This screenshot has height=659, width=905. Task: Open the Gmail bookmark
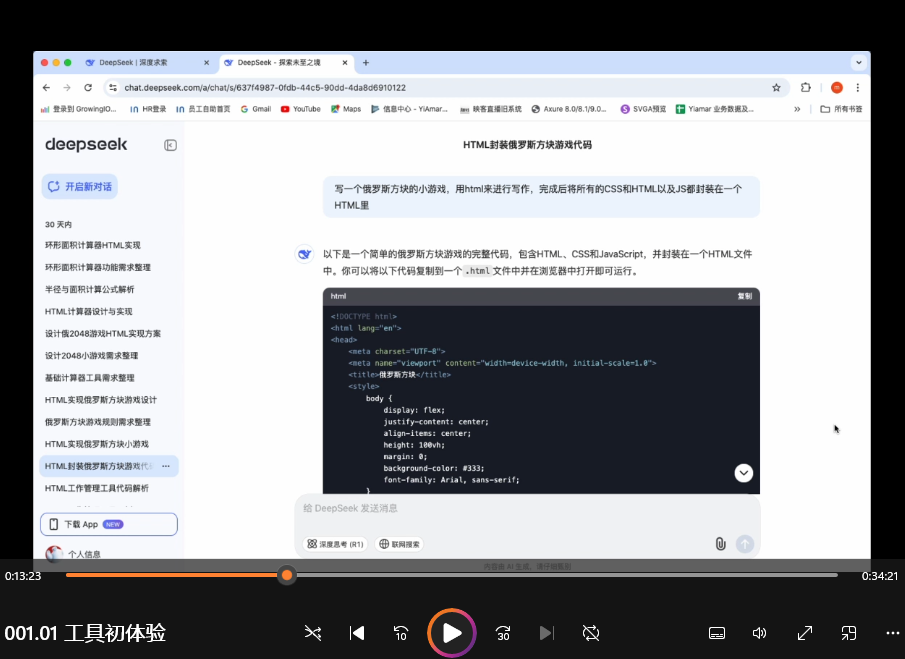(256, 109)
